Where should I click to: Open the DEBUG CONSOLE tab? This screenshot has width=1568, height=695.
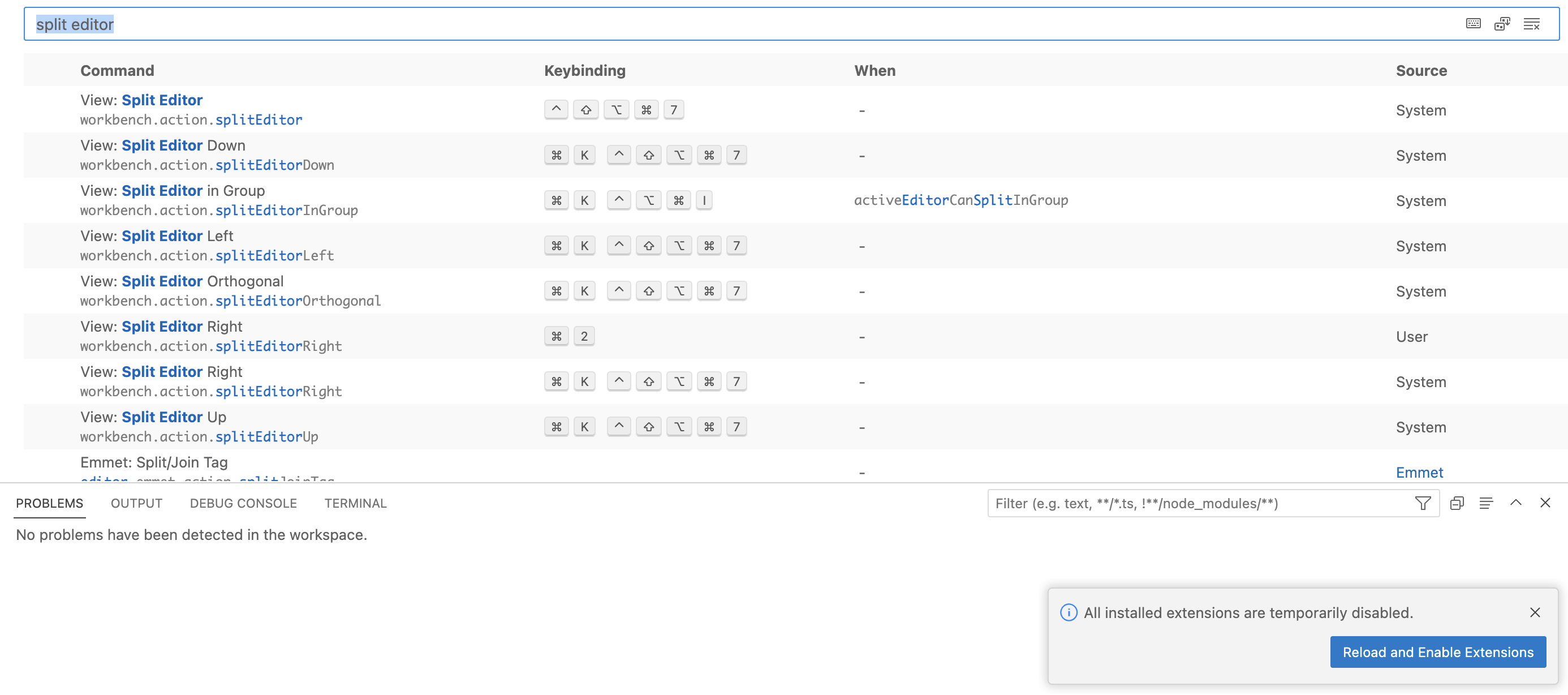(243, 503)
